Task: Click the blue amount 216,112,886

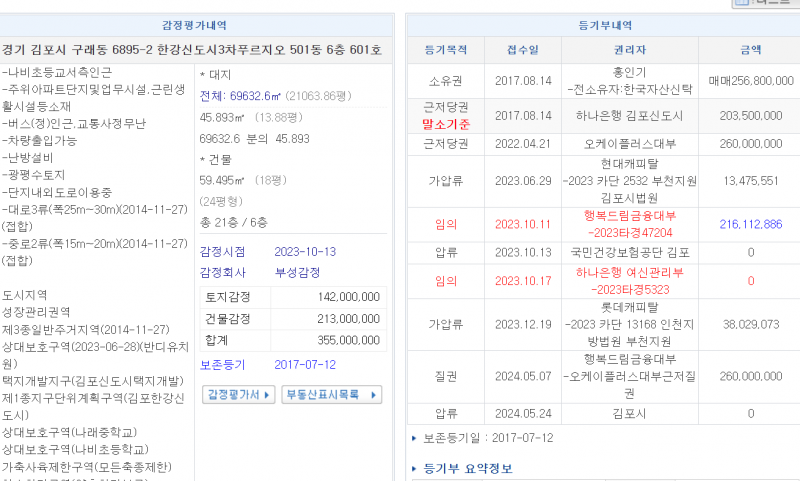Action: (750, 224)
